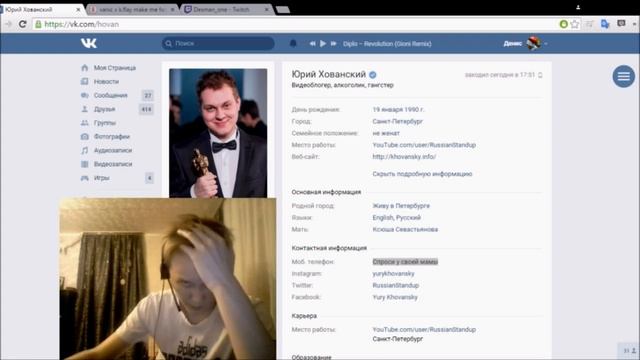Open the Yury Khovansky Facebook link
Viewport: 640px width, 360px height.
click(x=395, y=297)
